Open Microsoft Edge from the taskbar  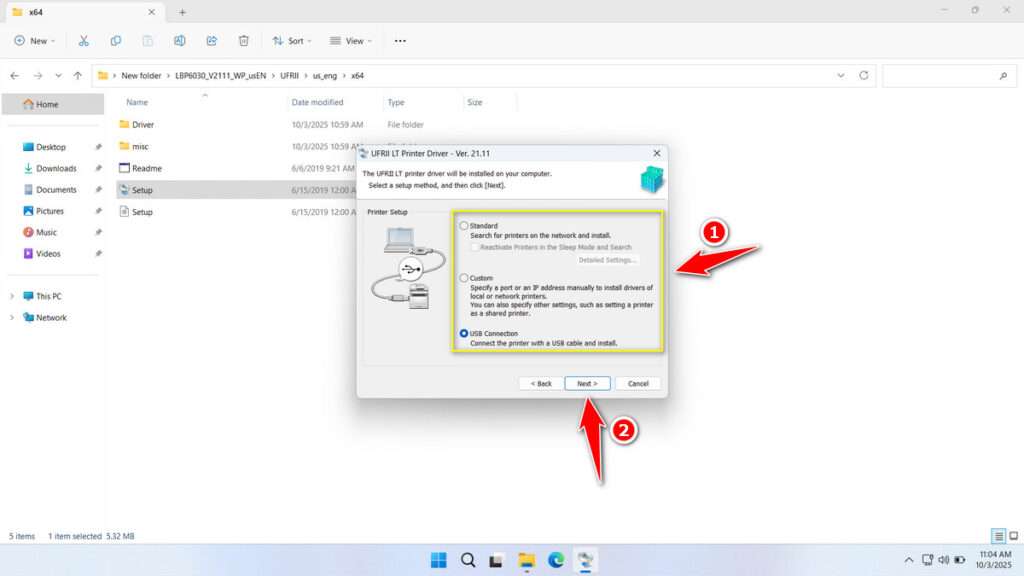(556, 559)
